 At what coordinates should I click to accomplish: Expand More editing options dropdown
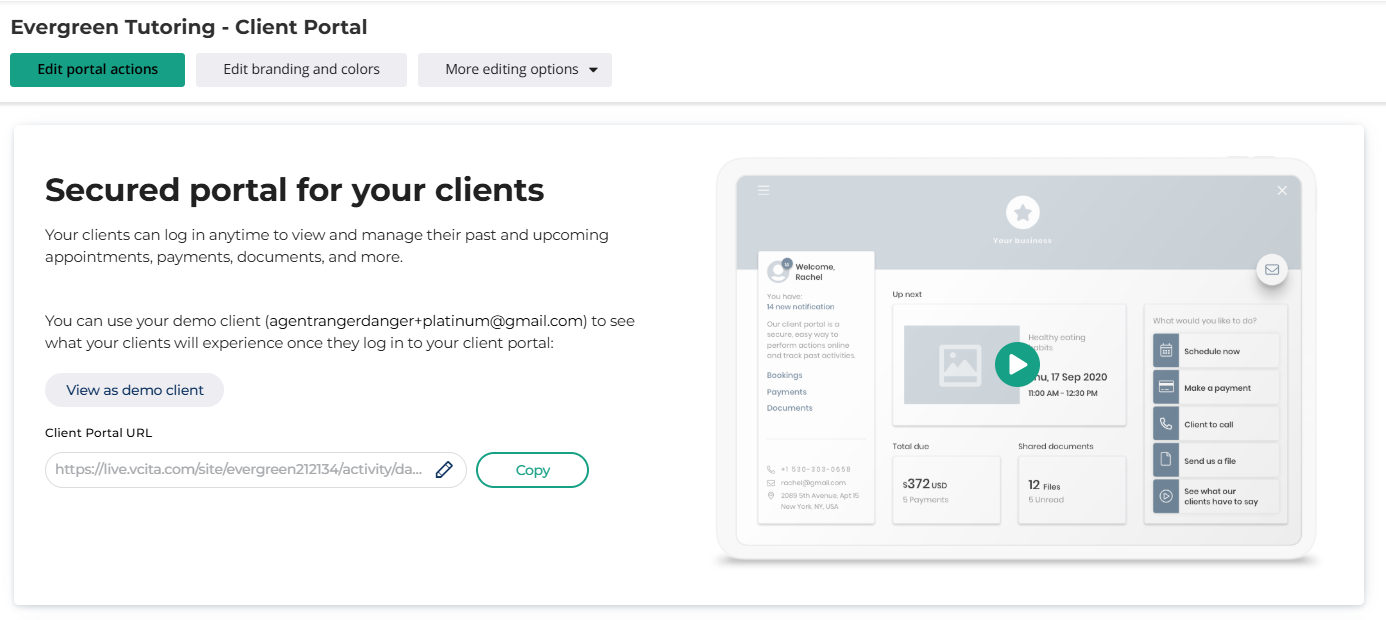pos(514,70)
